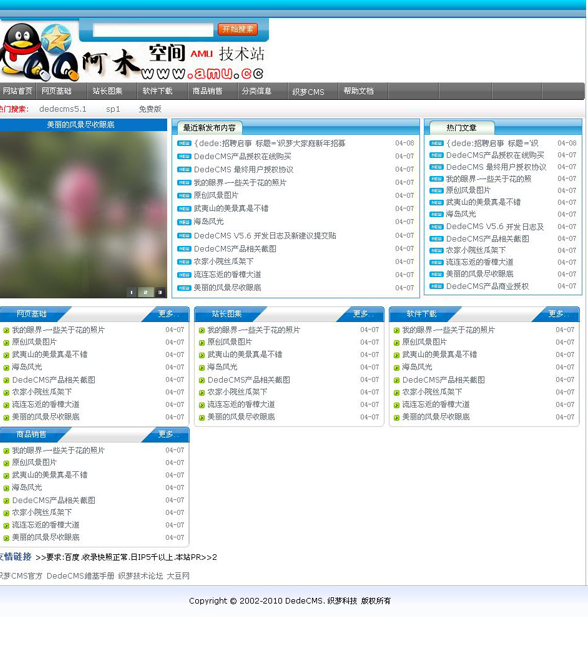
Task: Open {dede:招聘启事 article in recent list
Action: pyautogui.click(x=270, y=144)
